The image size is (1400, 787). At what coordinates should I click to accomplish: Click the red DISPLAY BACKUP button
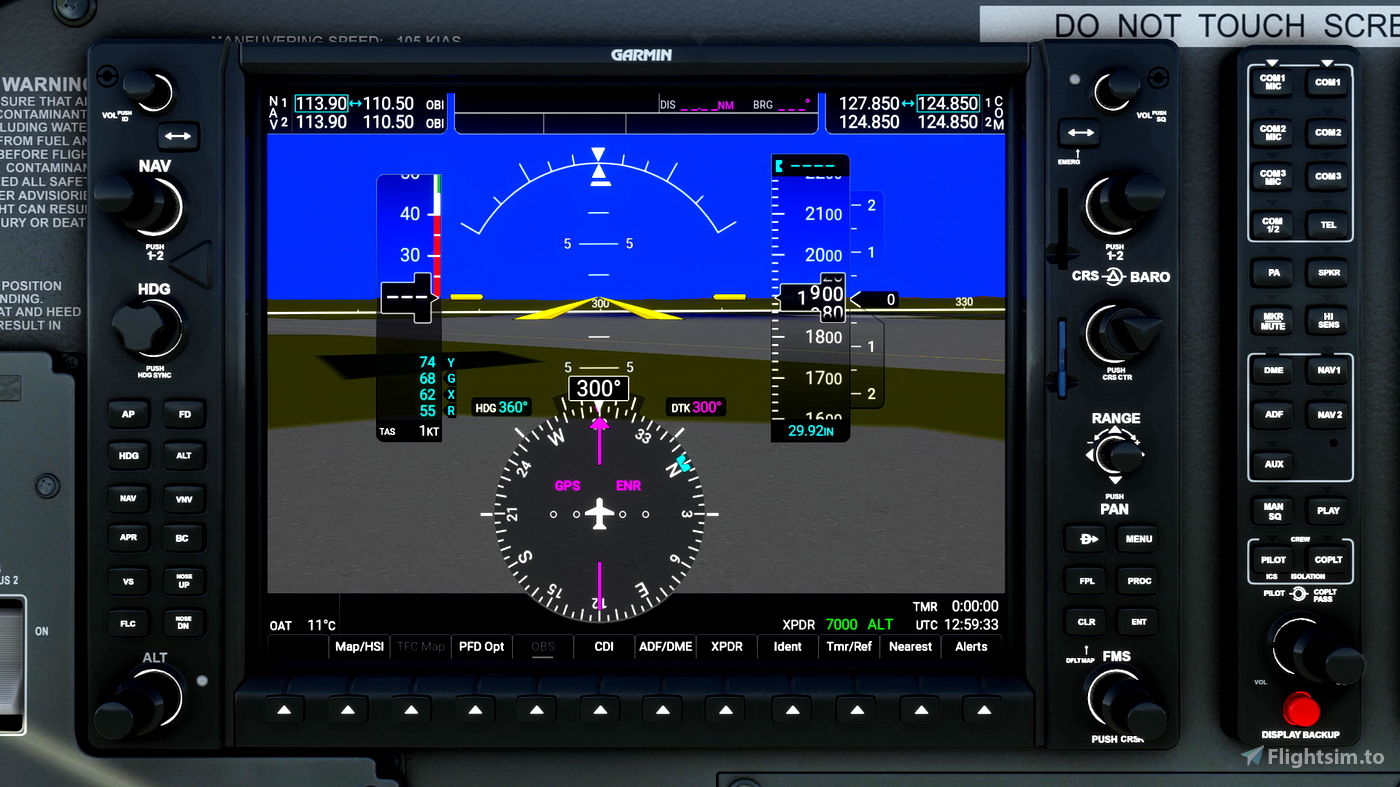[1301, 709]
